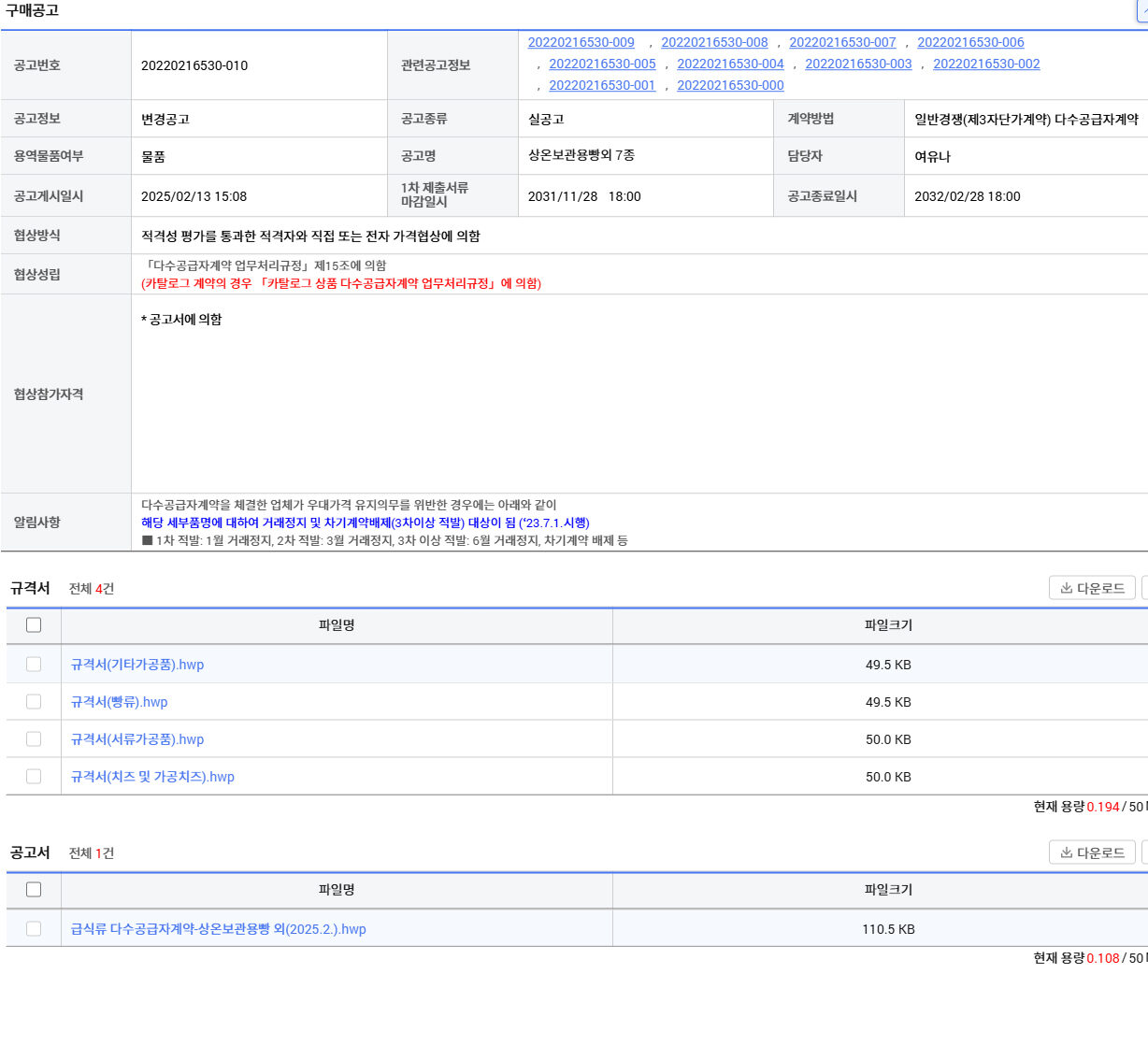Click 파일명 column header in 규격서 table
1148x1060 pixels.
point(337,625)
